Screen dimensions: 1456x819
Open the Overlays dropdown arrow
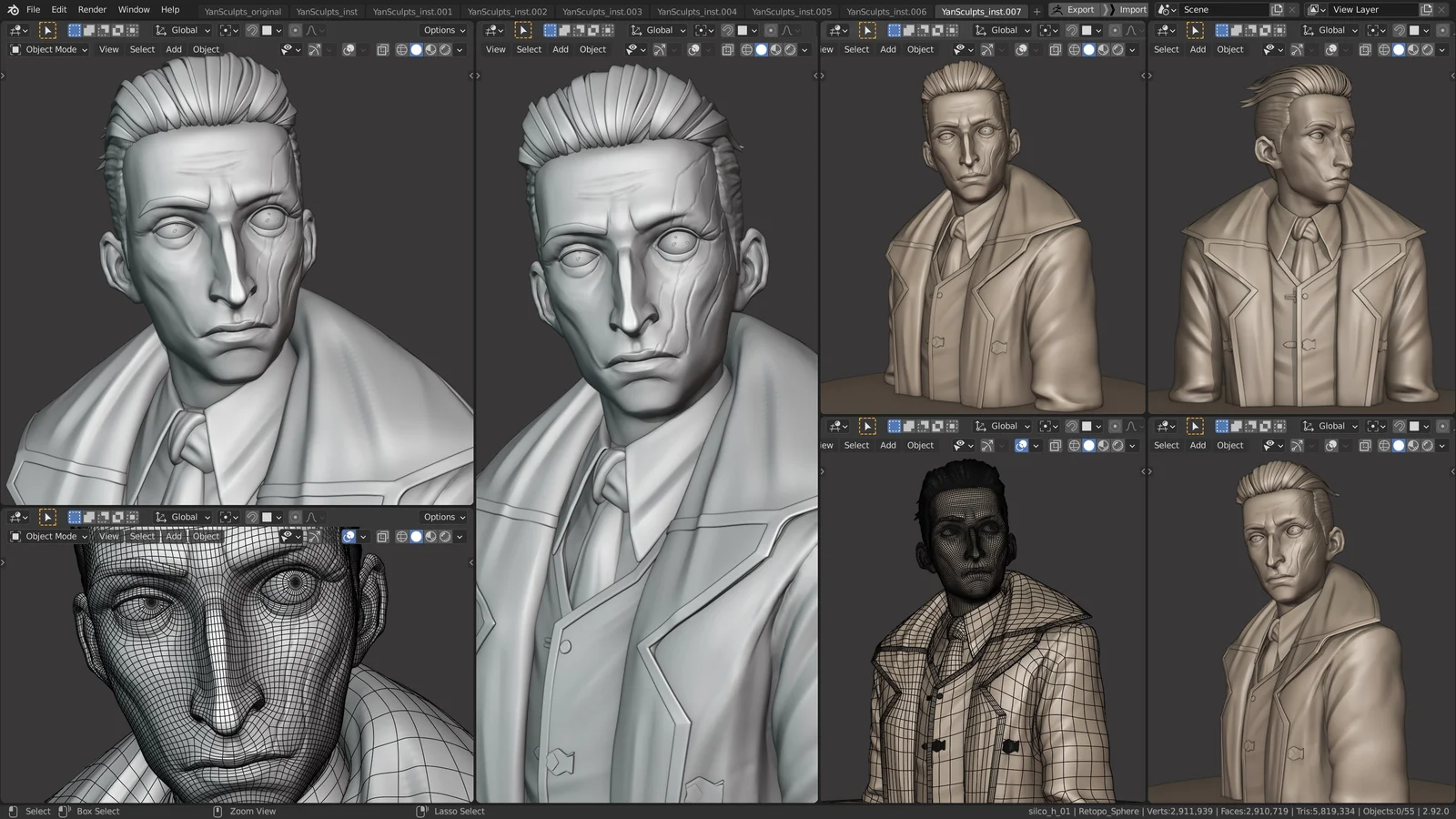pos(363,50)
